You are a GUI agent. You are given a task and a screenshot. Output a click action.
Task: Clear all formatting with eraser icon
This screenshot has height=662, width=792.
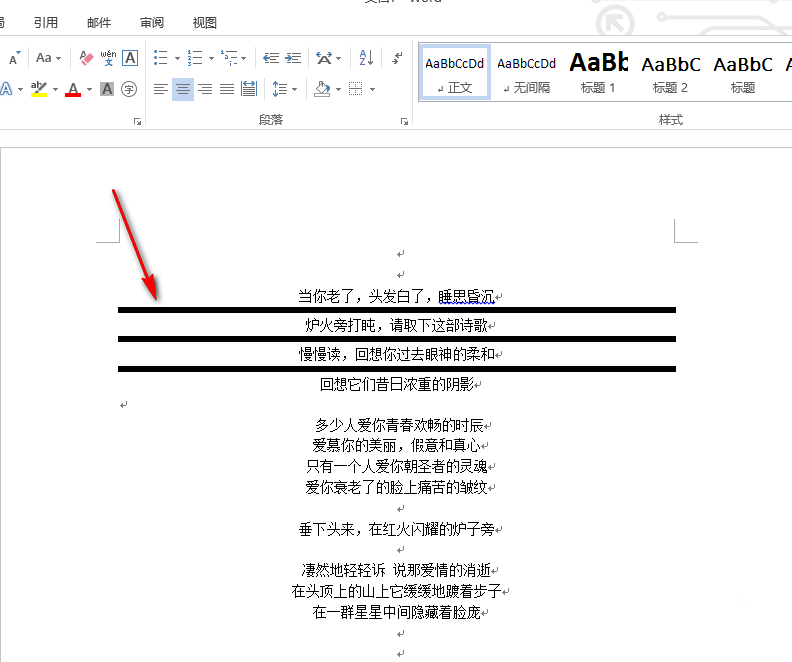[x=86, y=58]
